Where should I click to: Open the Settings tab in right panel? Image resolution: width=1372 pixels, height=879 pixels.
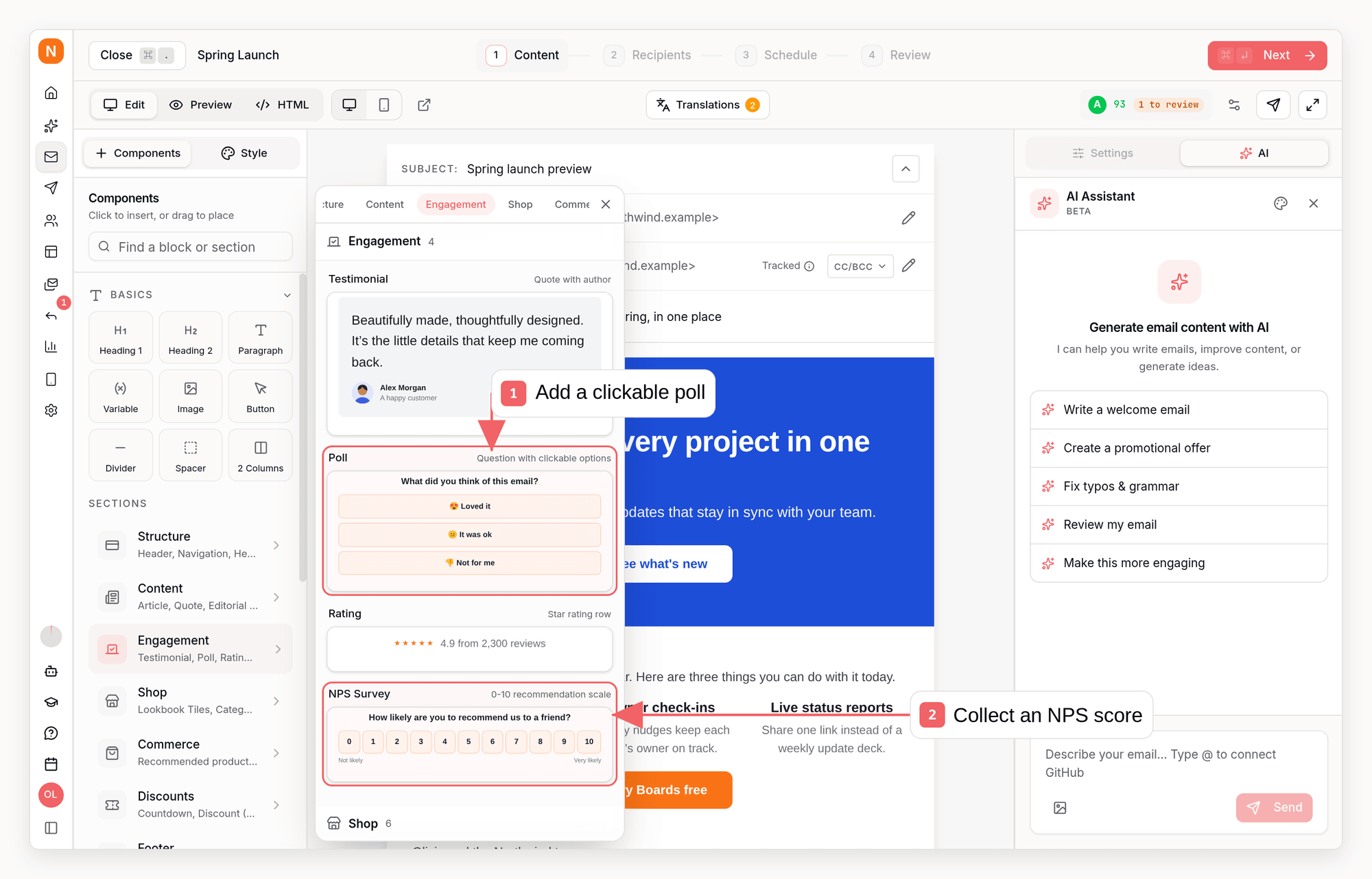(x=1102, y=153)
